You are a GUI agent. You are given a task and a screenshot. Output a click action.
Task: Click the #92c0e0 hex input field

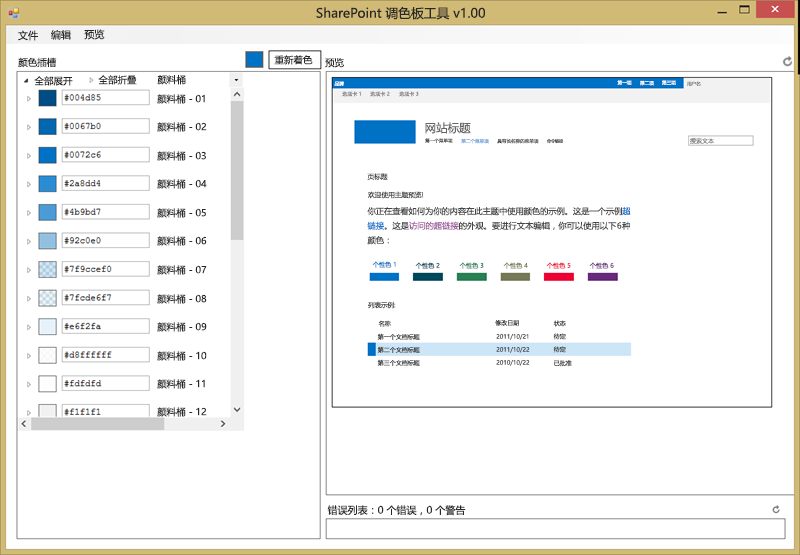[x=106, y=240]
